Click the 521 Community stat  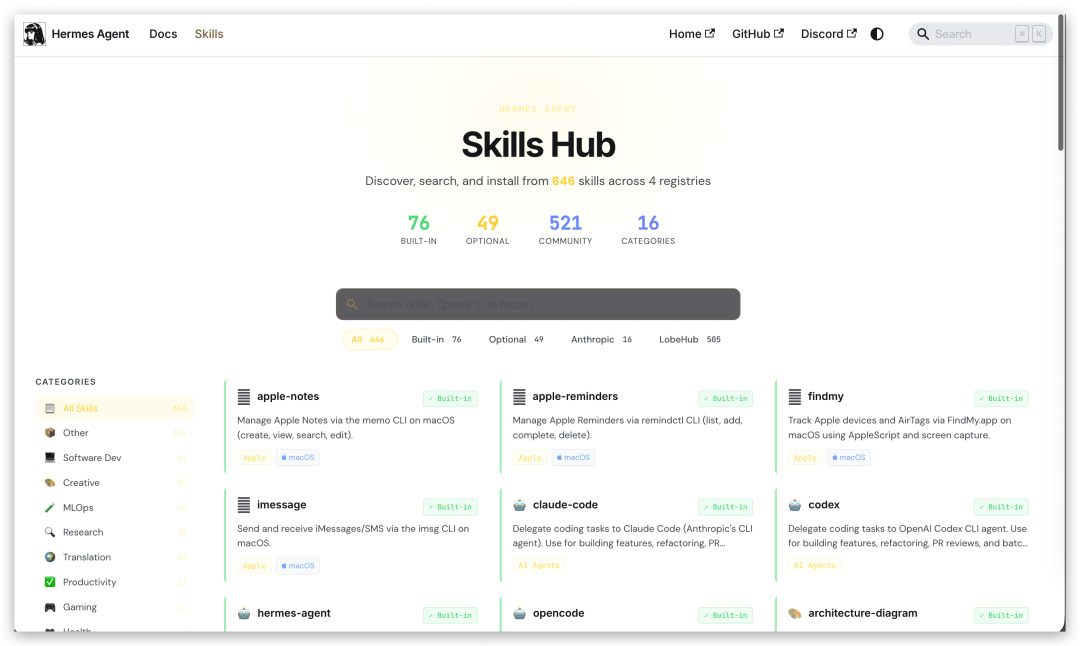click(565, 229)
